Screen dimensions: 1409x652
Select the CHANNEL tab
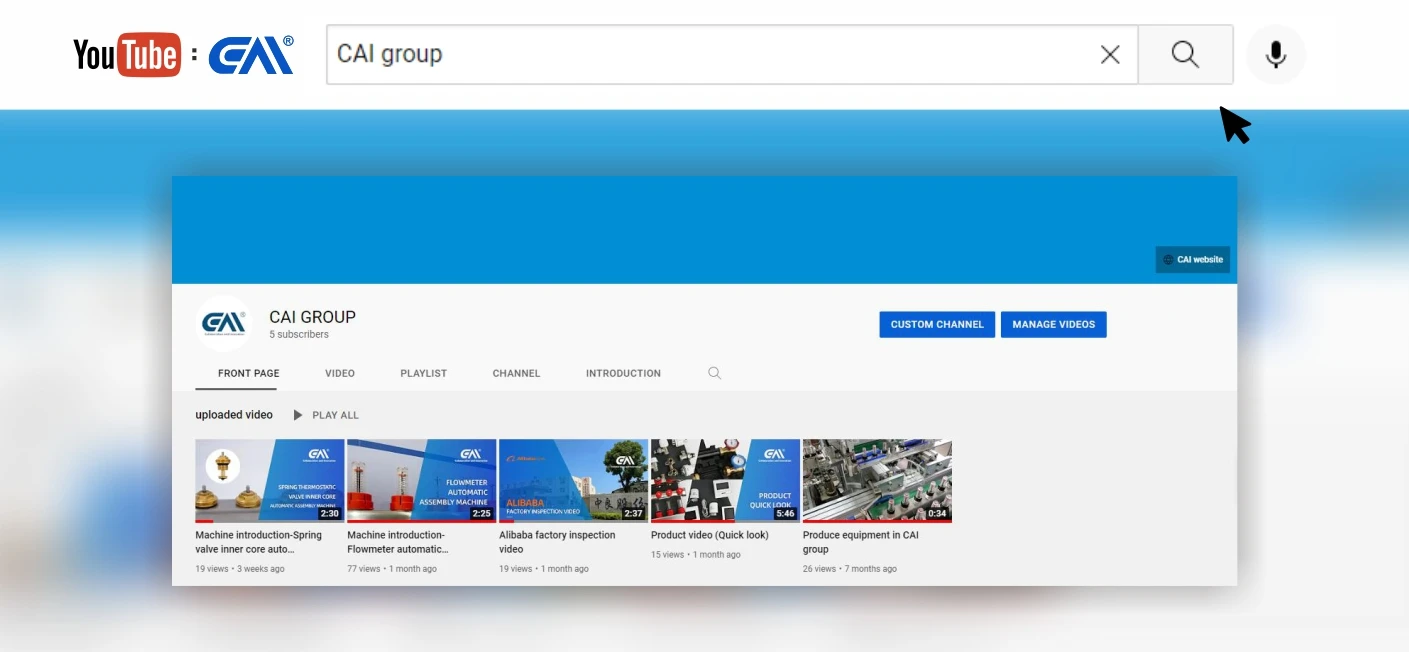click(516, 373)
